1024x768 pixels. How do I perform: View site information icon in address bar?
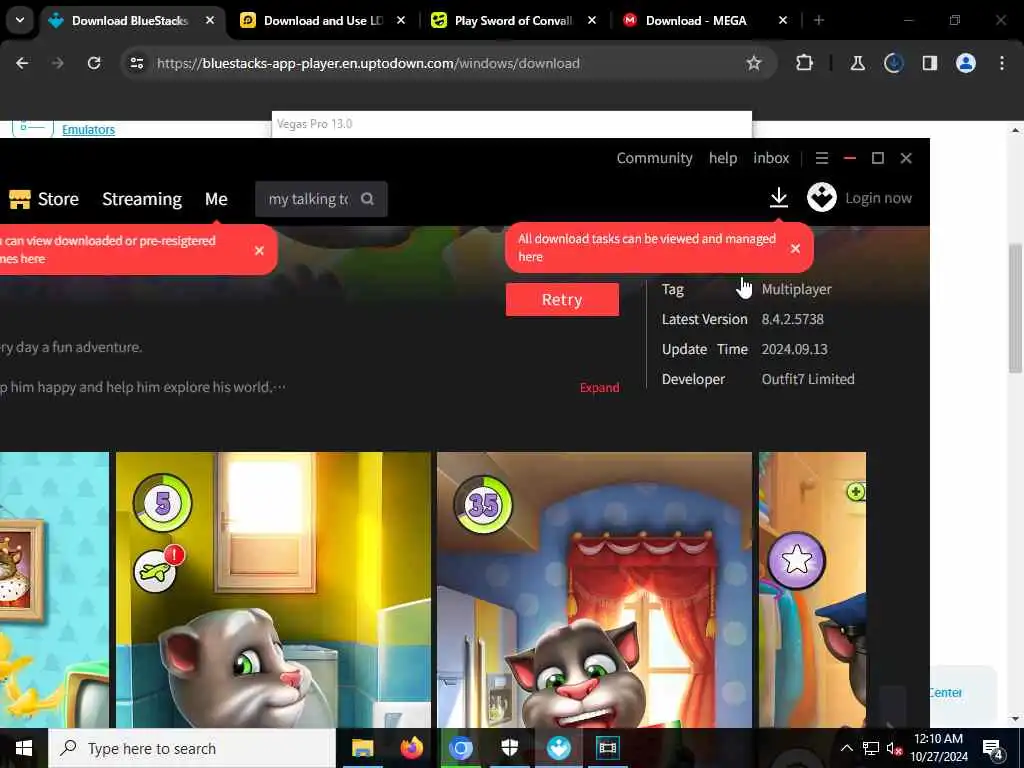click(137, 63)
